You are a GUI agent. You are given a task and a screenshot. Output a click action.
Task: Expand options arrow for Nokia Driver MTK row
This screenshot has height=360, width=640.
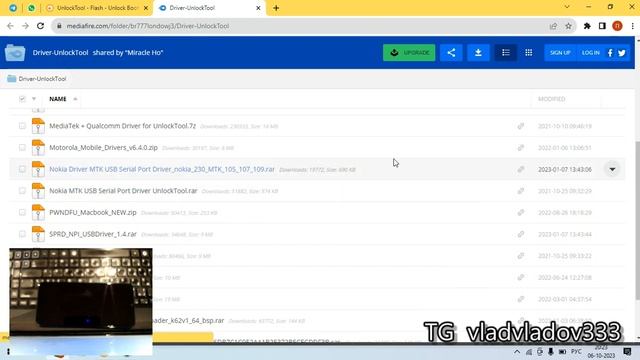tap(612, 169)
